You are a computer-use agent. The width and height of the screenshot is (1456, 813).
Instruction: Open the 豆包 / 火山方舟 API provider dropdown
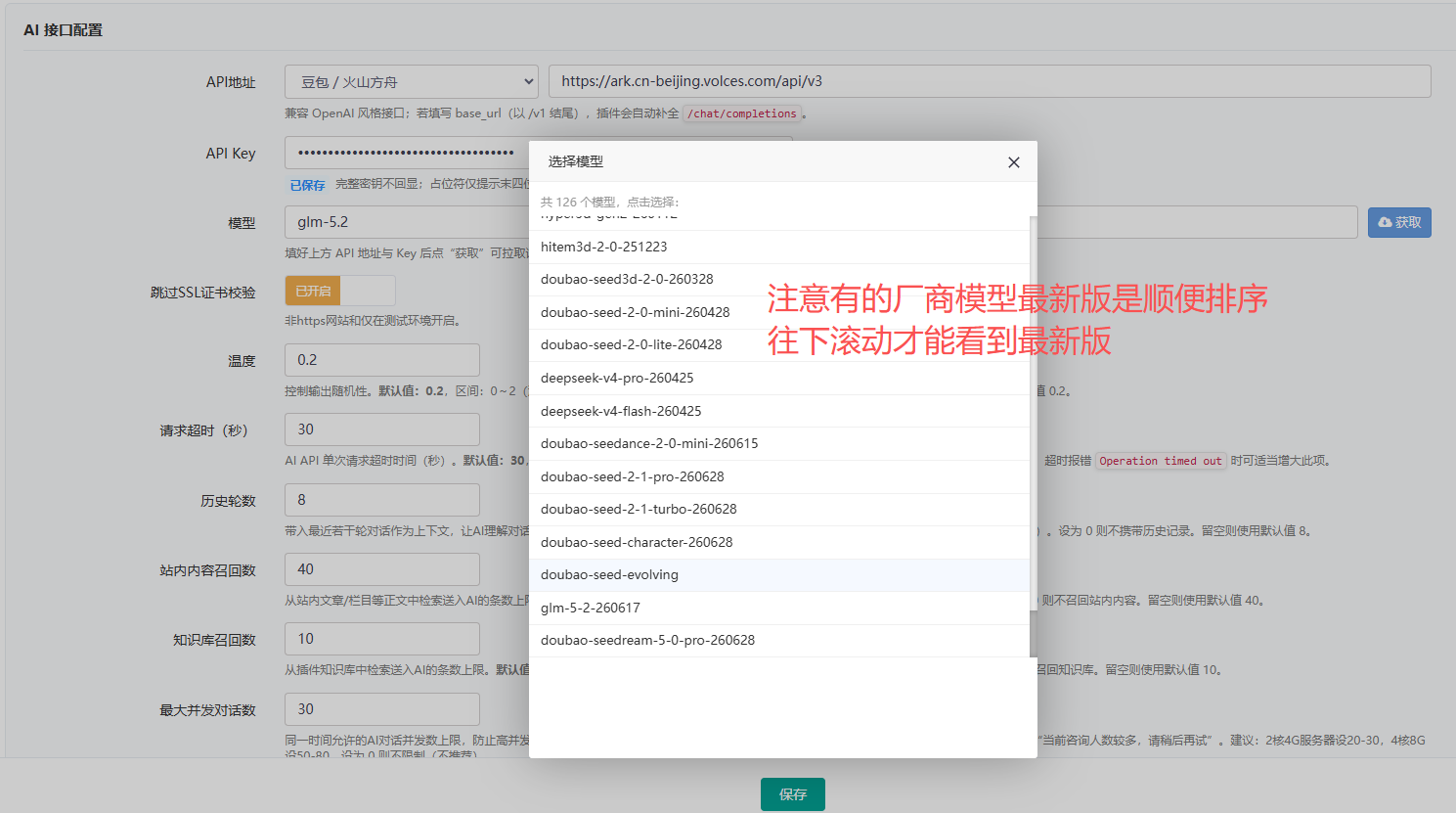[412, 81]
